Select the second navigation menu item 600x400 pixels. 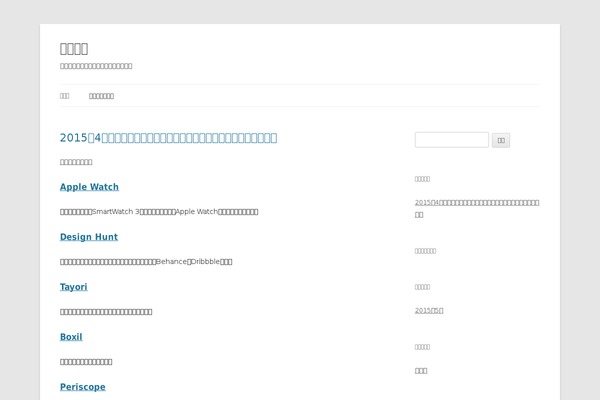click(101, 96)
